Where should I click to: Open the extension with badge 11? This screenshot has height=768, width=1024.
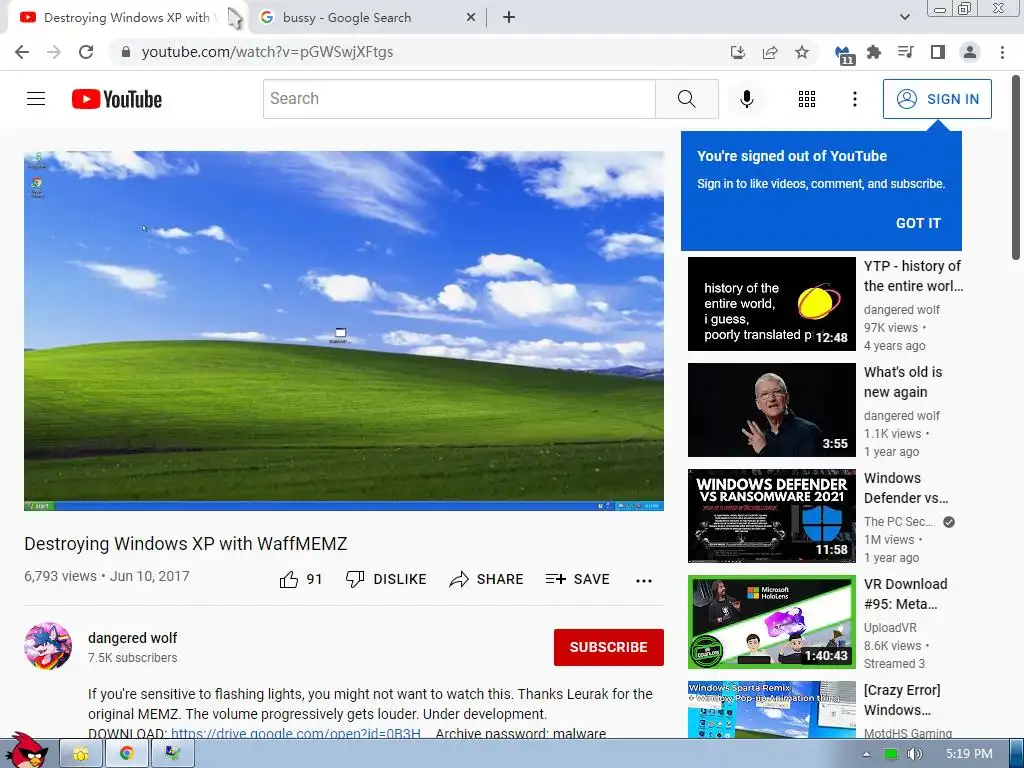point(844,54)
